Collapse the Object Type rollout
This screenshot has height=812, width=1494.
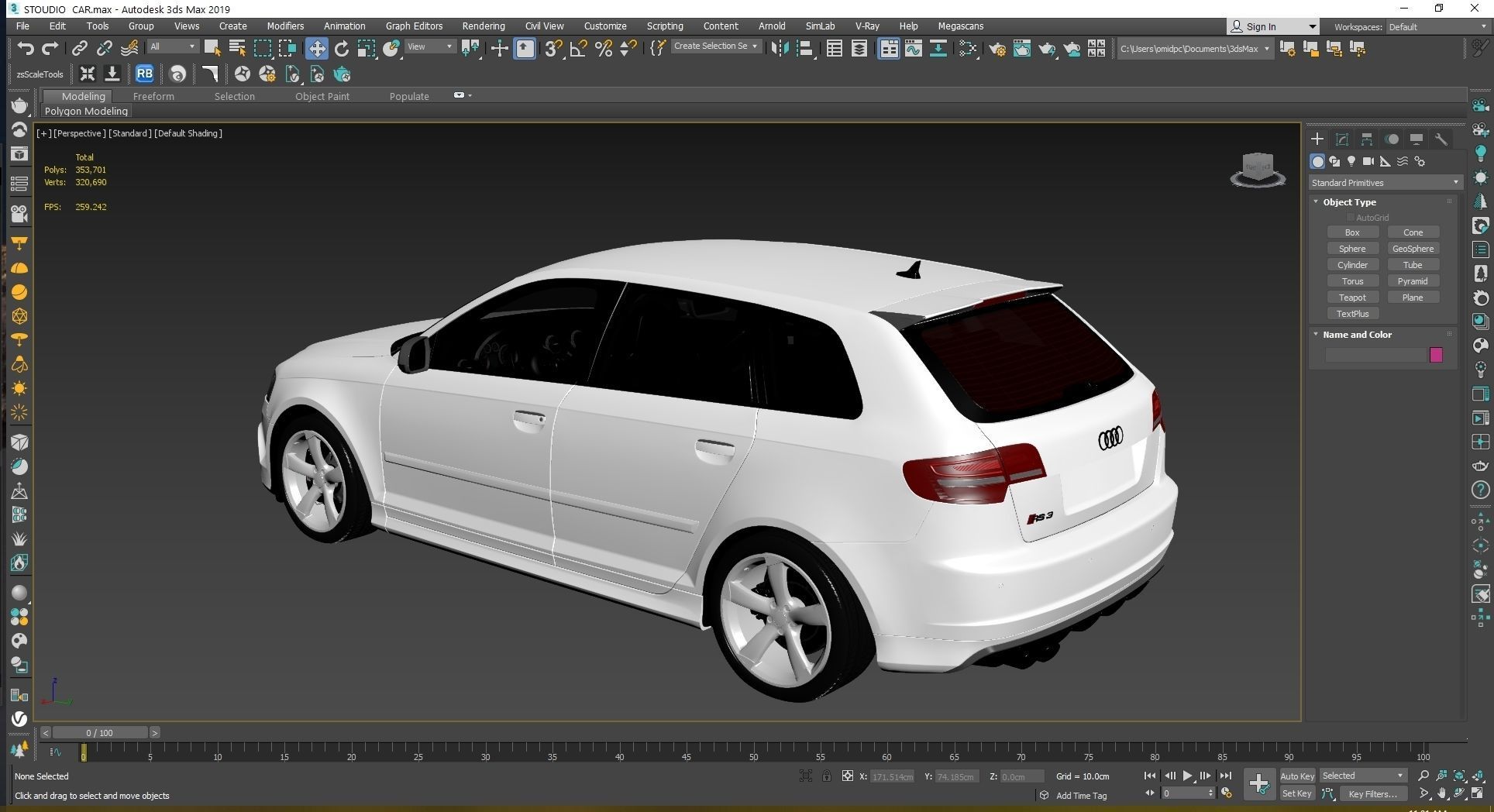click(x=1315, y=201)
